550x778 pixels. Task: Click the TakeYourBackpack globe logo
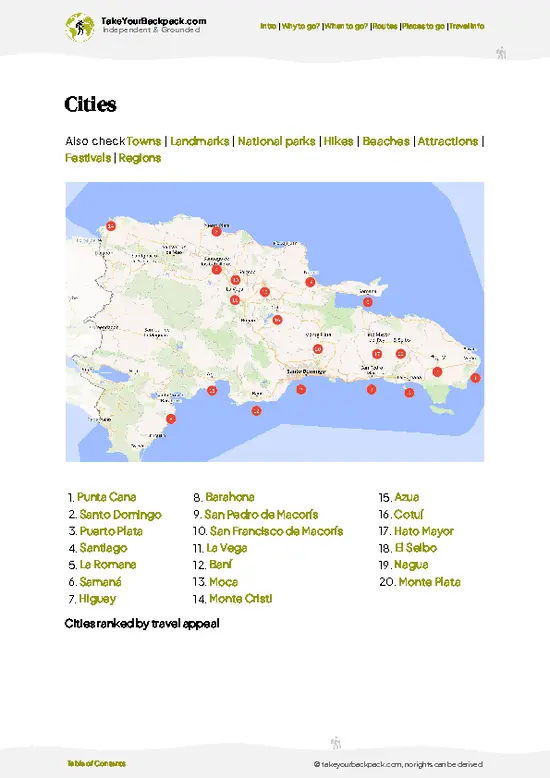click(x=79, y=27)
